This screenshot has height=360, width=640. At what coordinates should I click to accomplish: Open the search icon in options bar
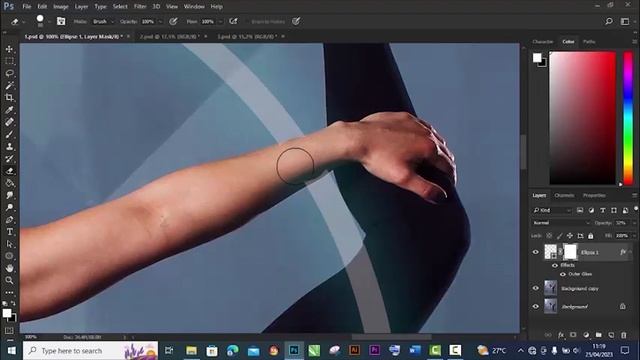609,21
